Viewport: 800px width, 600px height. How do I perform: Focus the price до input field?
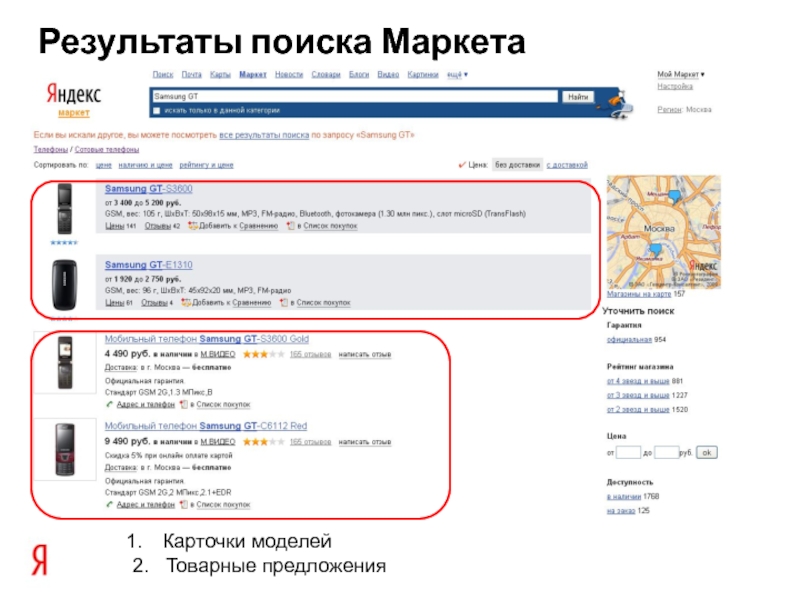[666, 452]
